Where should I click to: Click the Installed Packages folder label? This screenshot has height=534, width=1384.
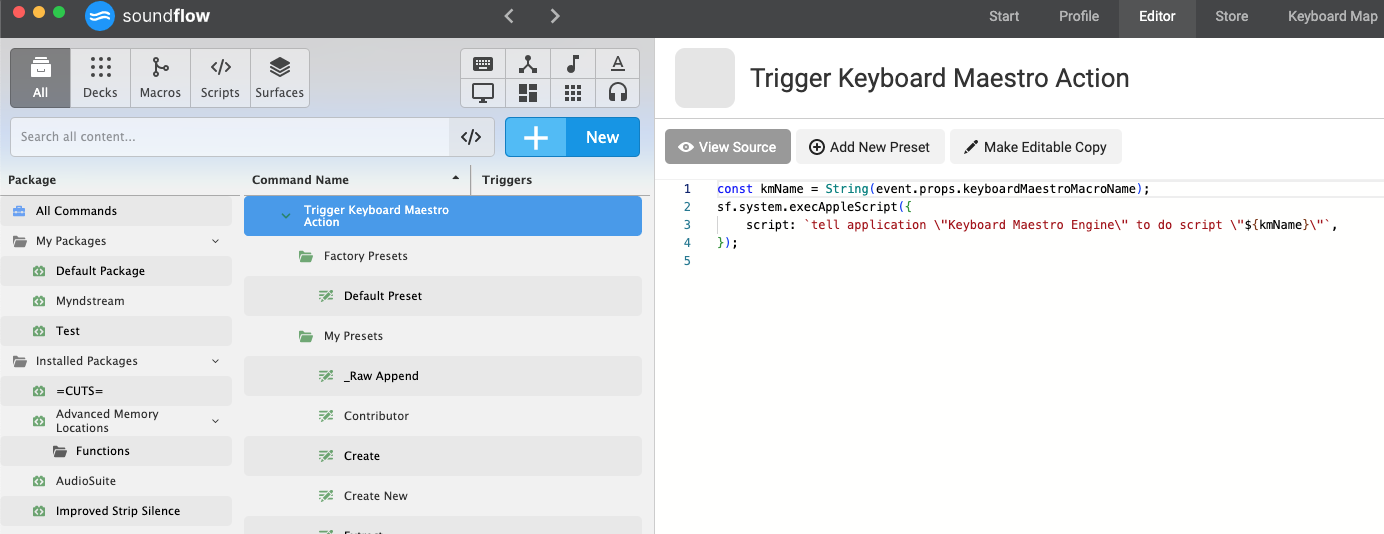(x=87, y=361)
